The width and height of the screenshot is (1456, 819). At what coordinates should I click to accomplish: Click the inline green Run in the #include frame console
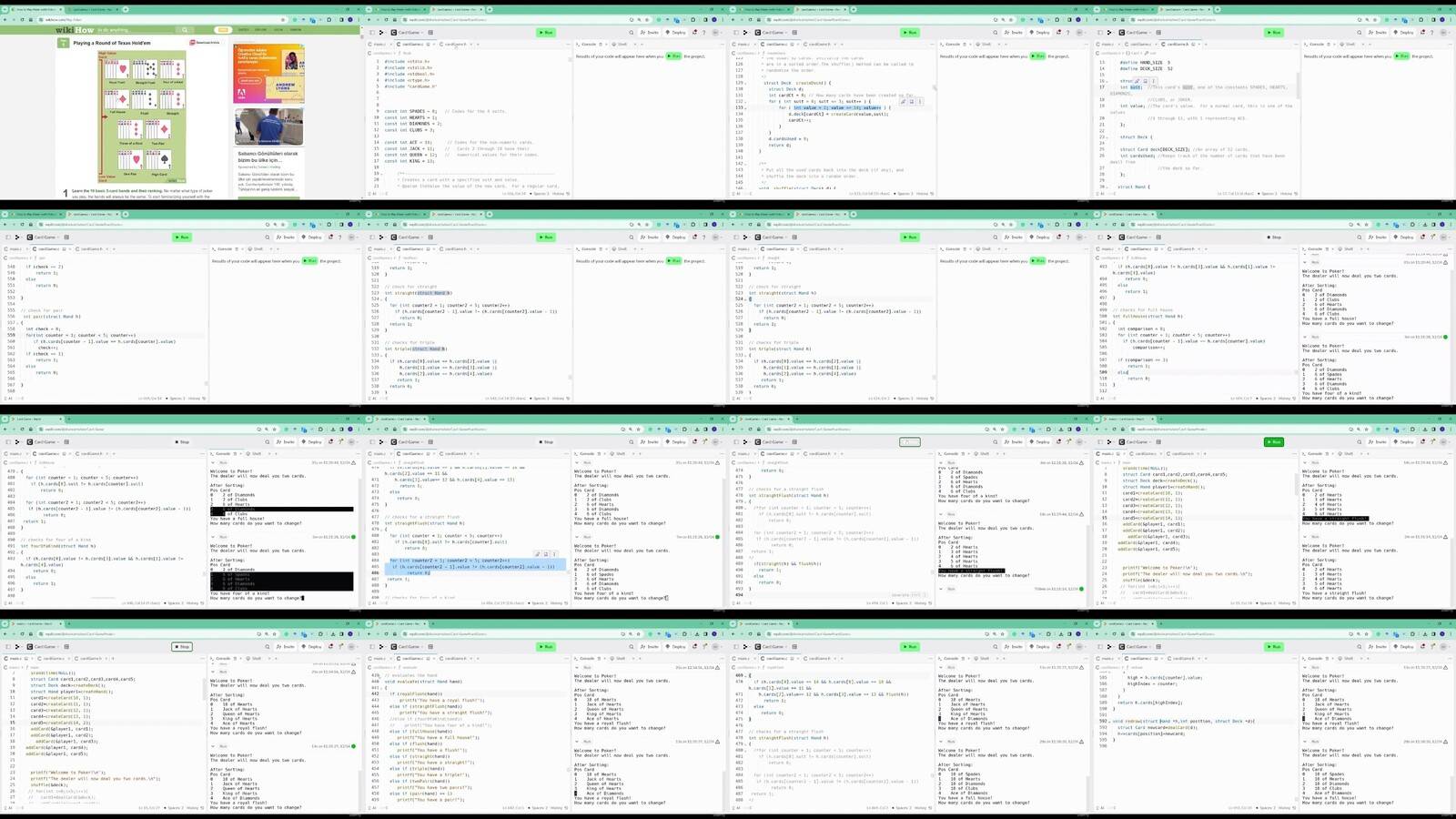click(675, 56)
